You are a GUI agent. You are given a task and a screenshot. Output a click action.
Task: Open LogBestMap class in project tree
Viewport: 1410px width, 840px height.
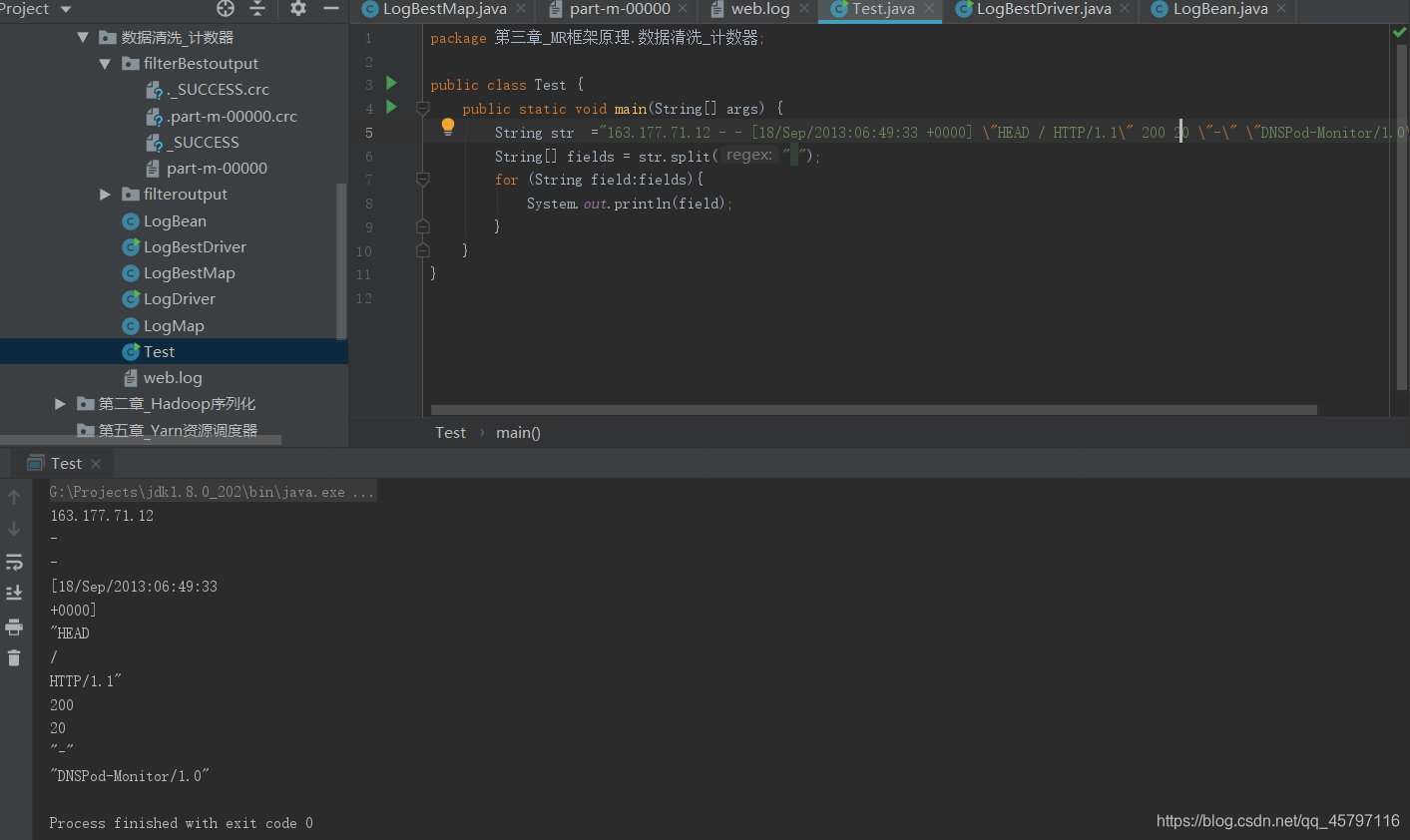(179, 273)
